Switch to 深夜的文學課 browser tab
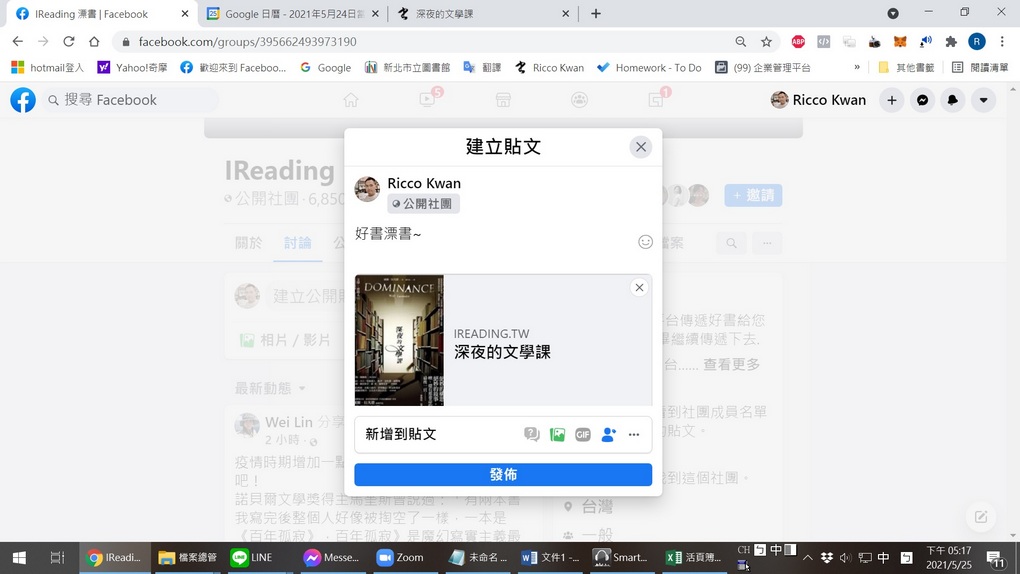 [x=483, y=14]
